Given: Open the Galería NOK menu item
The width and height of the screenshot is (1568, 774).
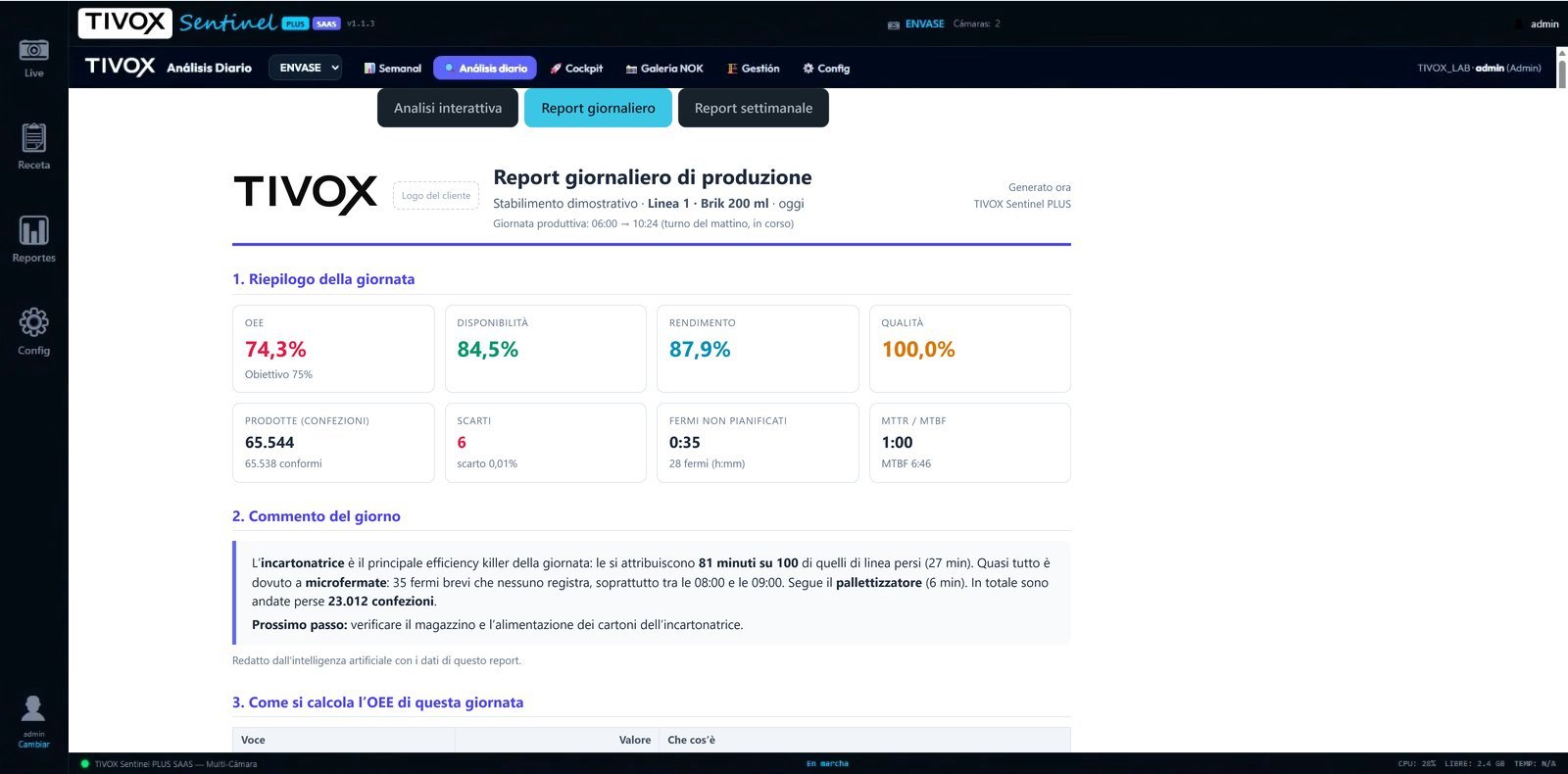Looking at the screenshot, I should [x=664, y=69].
